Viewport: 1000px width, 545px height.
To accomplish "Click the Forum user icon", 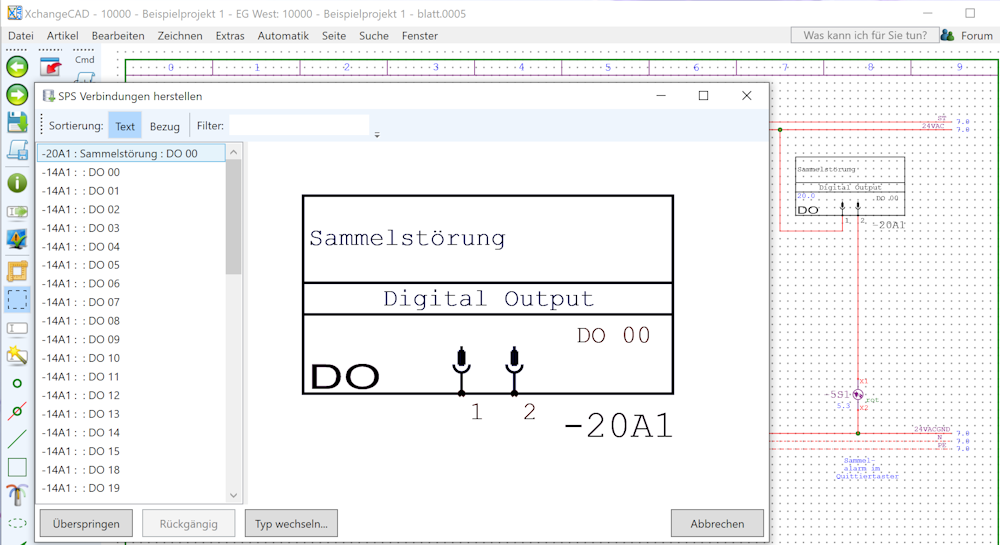I will [x=947, y=35].
